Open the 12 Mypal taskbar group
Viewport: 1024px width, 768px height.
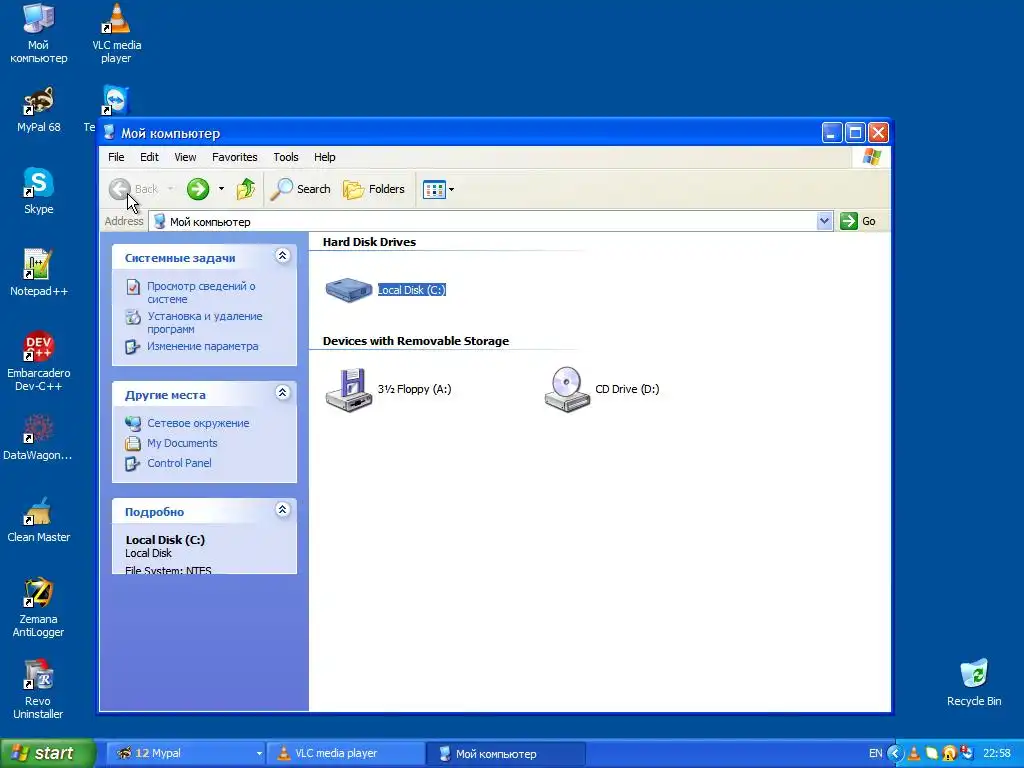click(x=185, y=753)
